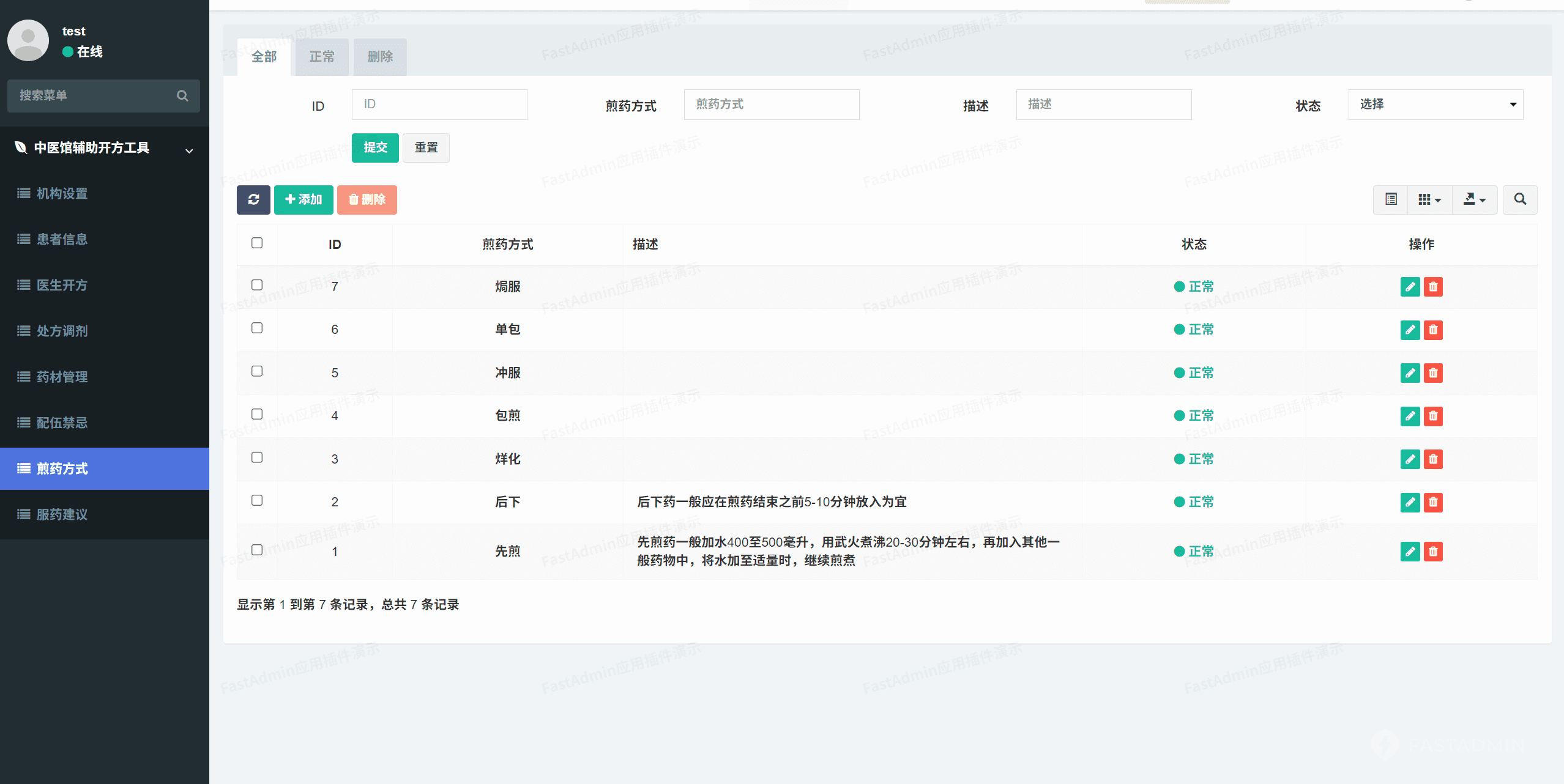Open the 服药建议 sidebar menu item
1564x784 pixels.
click(62, 514)
